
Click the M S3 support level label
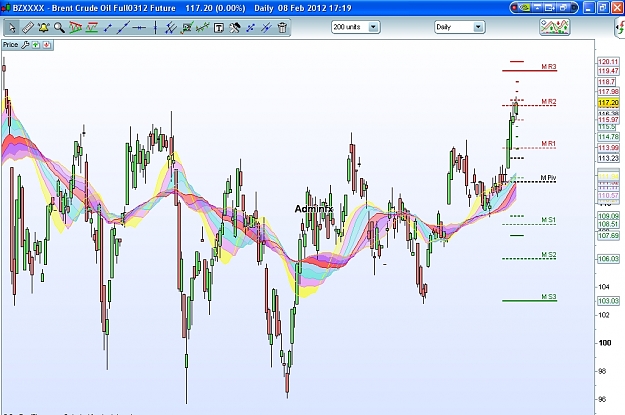coord(548,297)
